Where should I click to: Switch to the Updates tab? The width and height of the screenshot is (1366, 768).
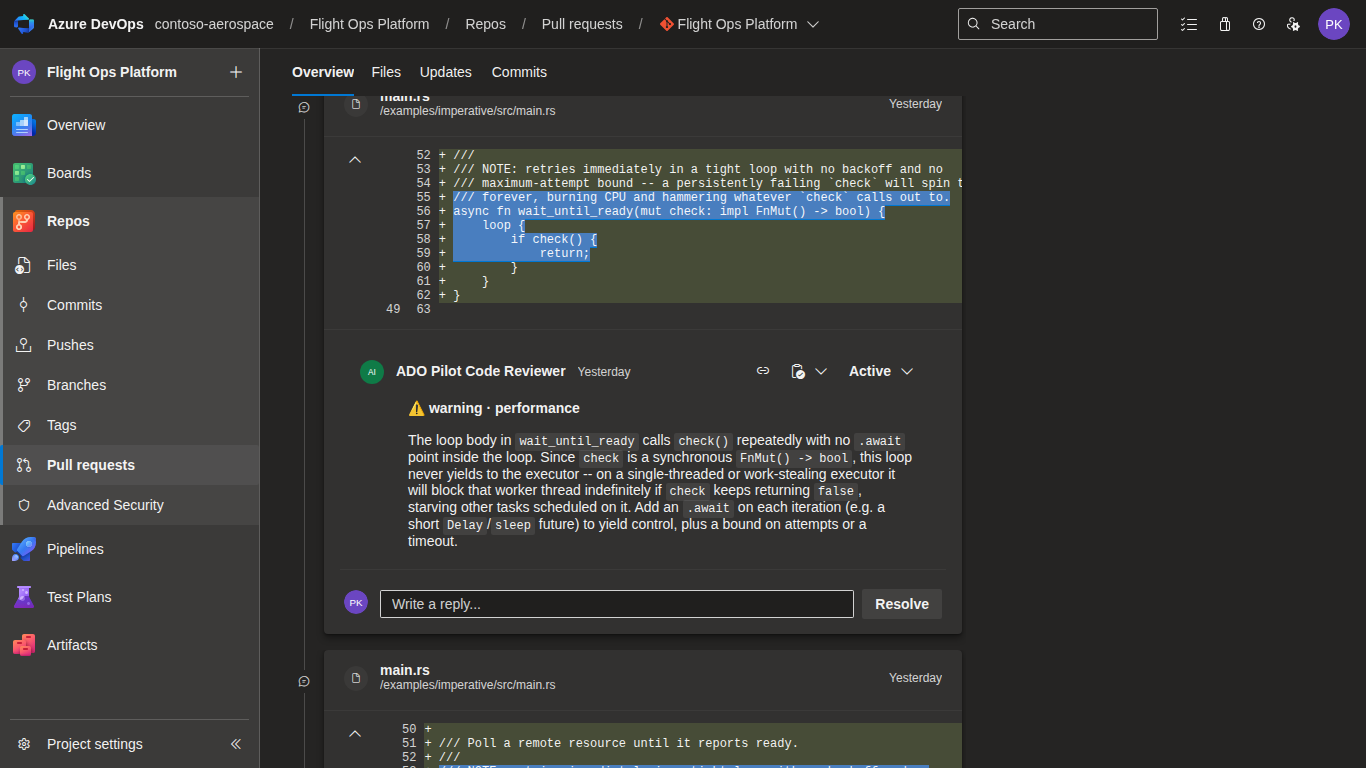(x=446, y=72)
